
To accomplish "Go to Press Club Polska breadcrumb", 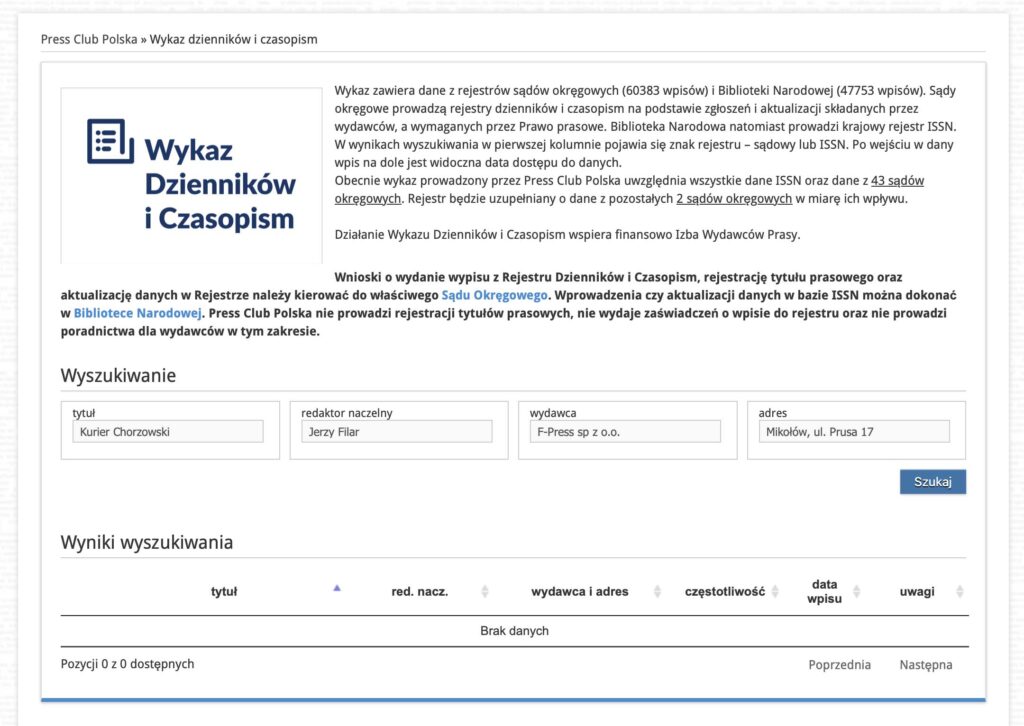I will [x=89, y=39].
